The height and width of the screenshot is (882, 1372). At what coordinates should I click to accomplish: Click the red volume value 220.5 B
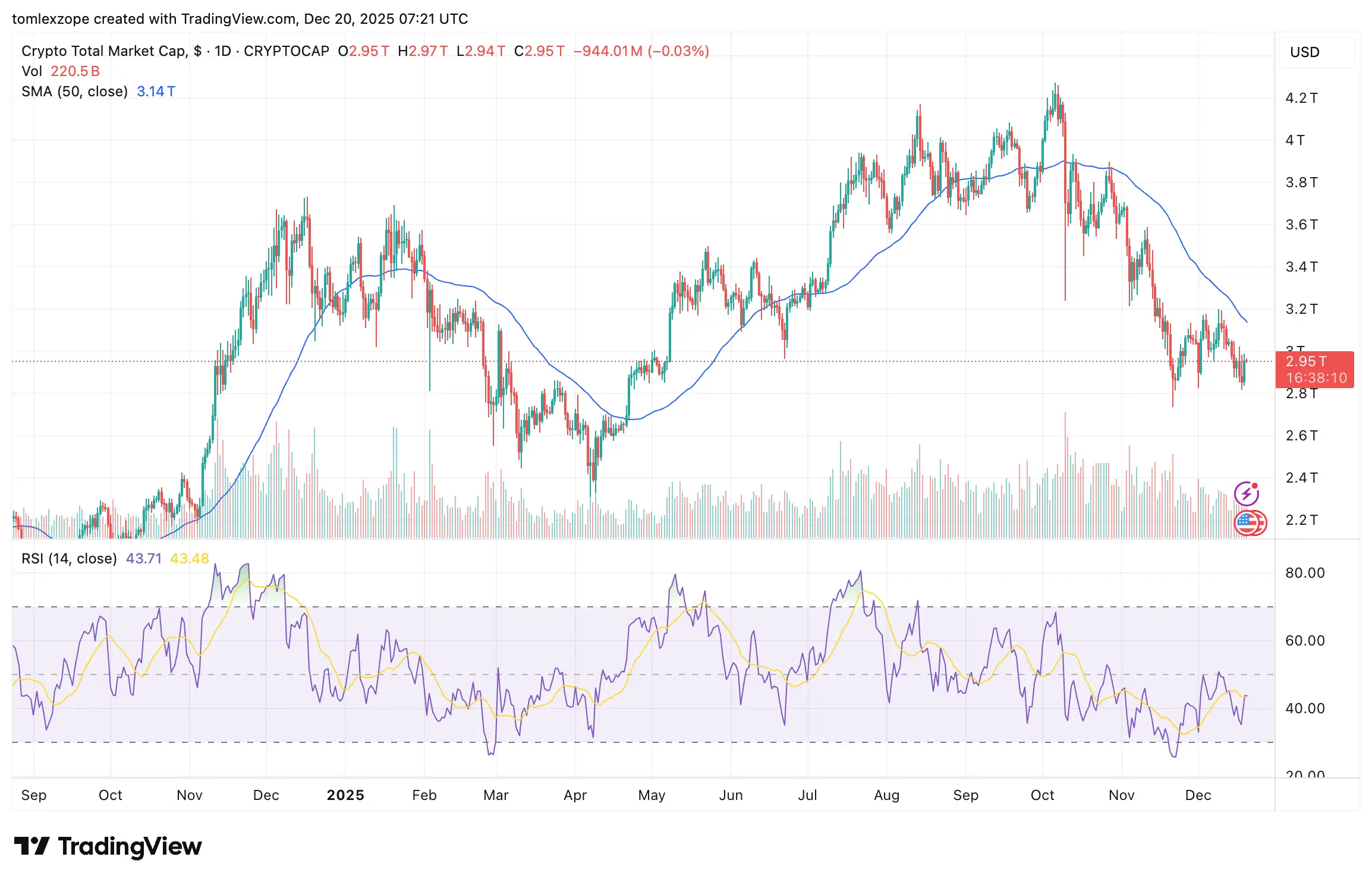coord(75,71)
